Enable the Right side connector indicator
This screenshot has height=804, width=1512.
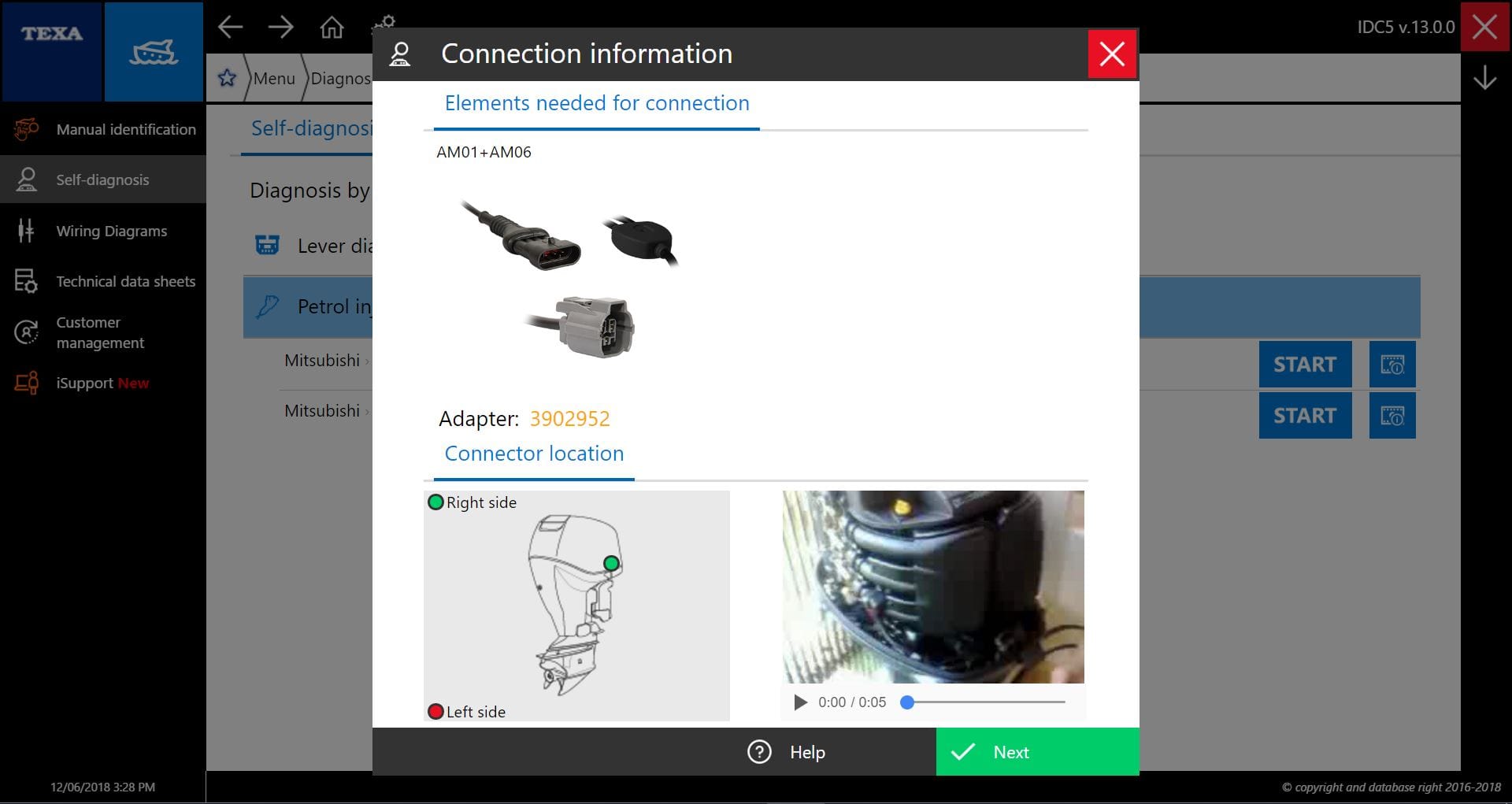(x=435, y=502)
